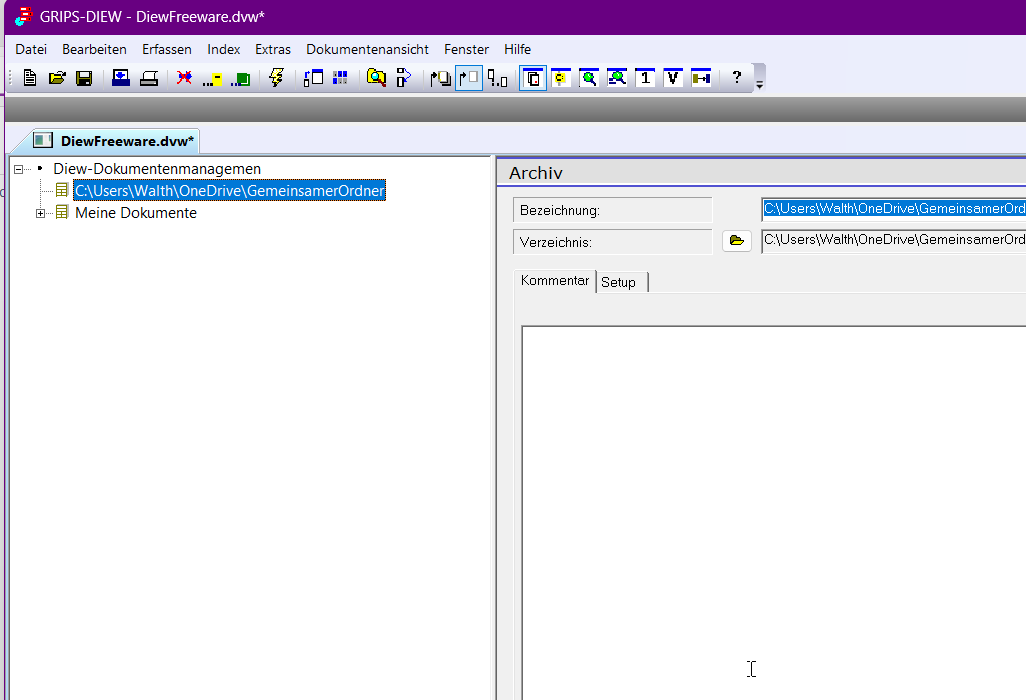
Task: Open help with the question mark icon
Action: (x=737, y=78)
